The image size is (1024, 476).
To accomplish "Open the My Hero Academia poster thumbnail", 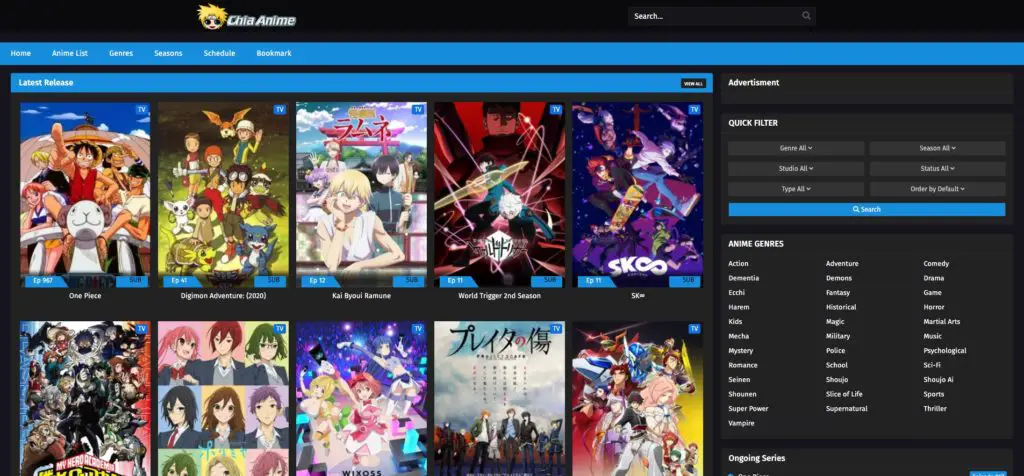I will [x=85, y=398].
